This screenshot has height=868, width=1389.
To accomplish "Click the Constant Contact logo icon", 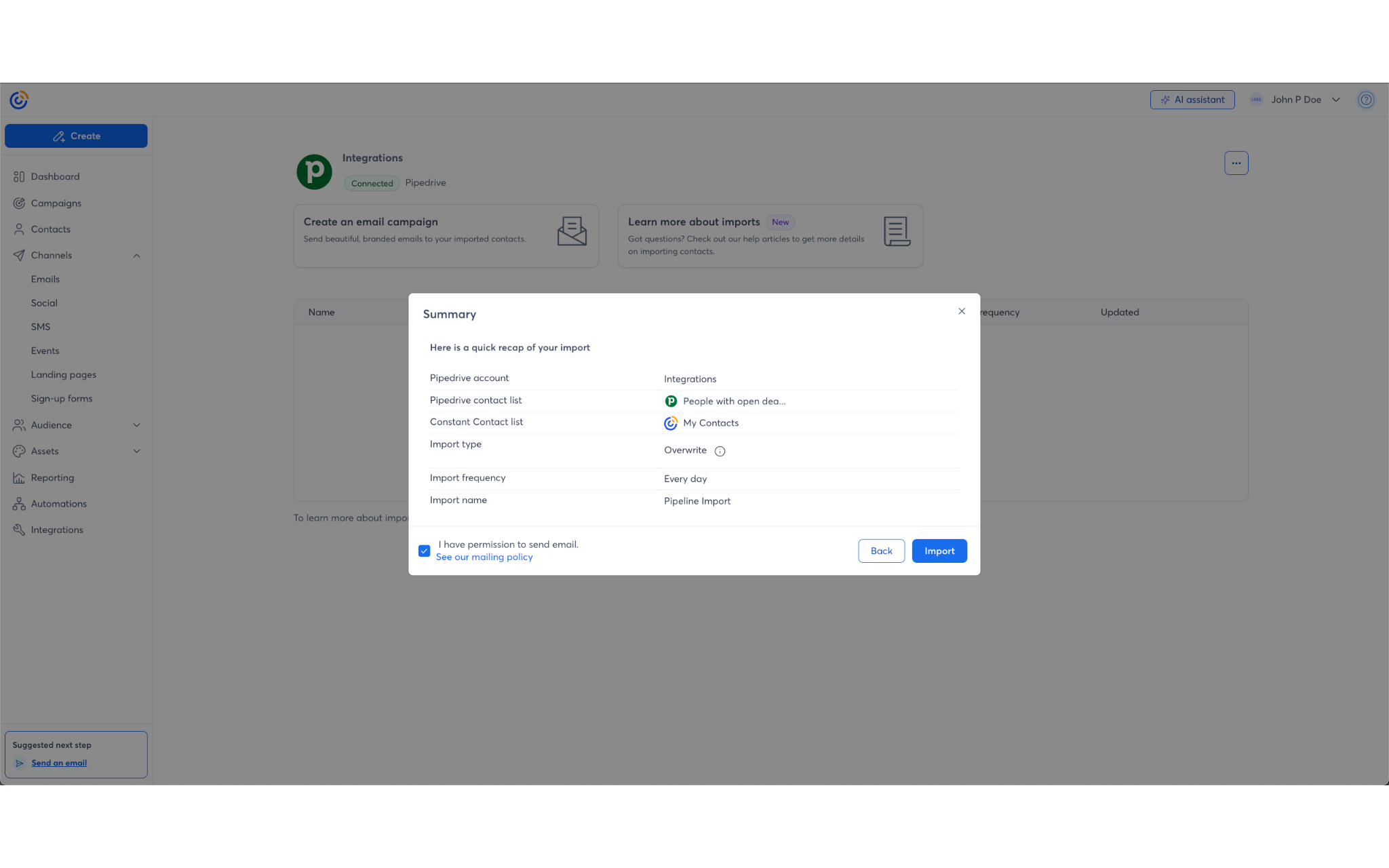I will click(x=18, y=100).
